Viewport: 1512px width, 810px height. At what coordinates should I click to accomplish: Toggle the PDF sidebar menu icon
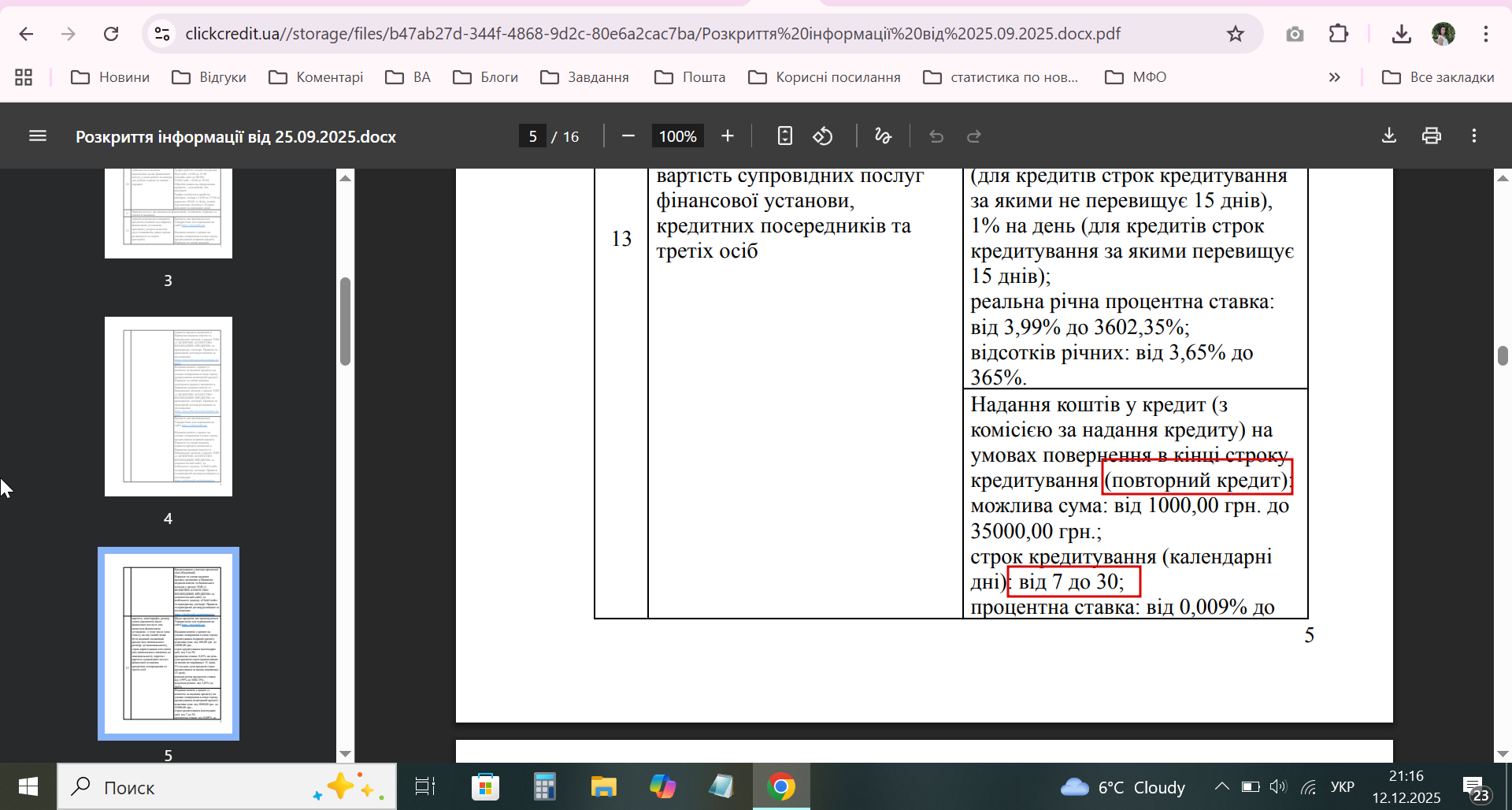pyautogui.click(x=38, y=136)
